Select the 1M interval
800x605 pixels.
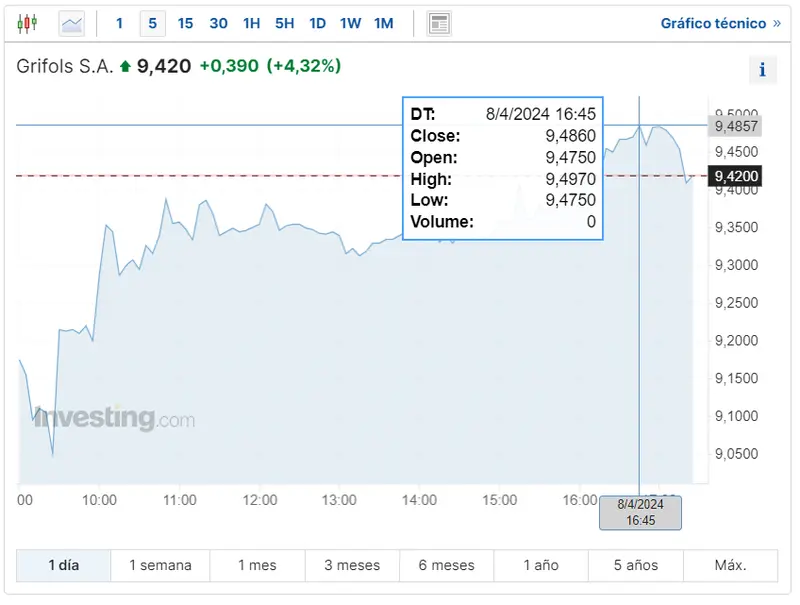pyautogui.click(x=383, y=22)
